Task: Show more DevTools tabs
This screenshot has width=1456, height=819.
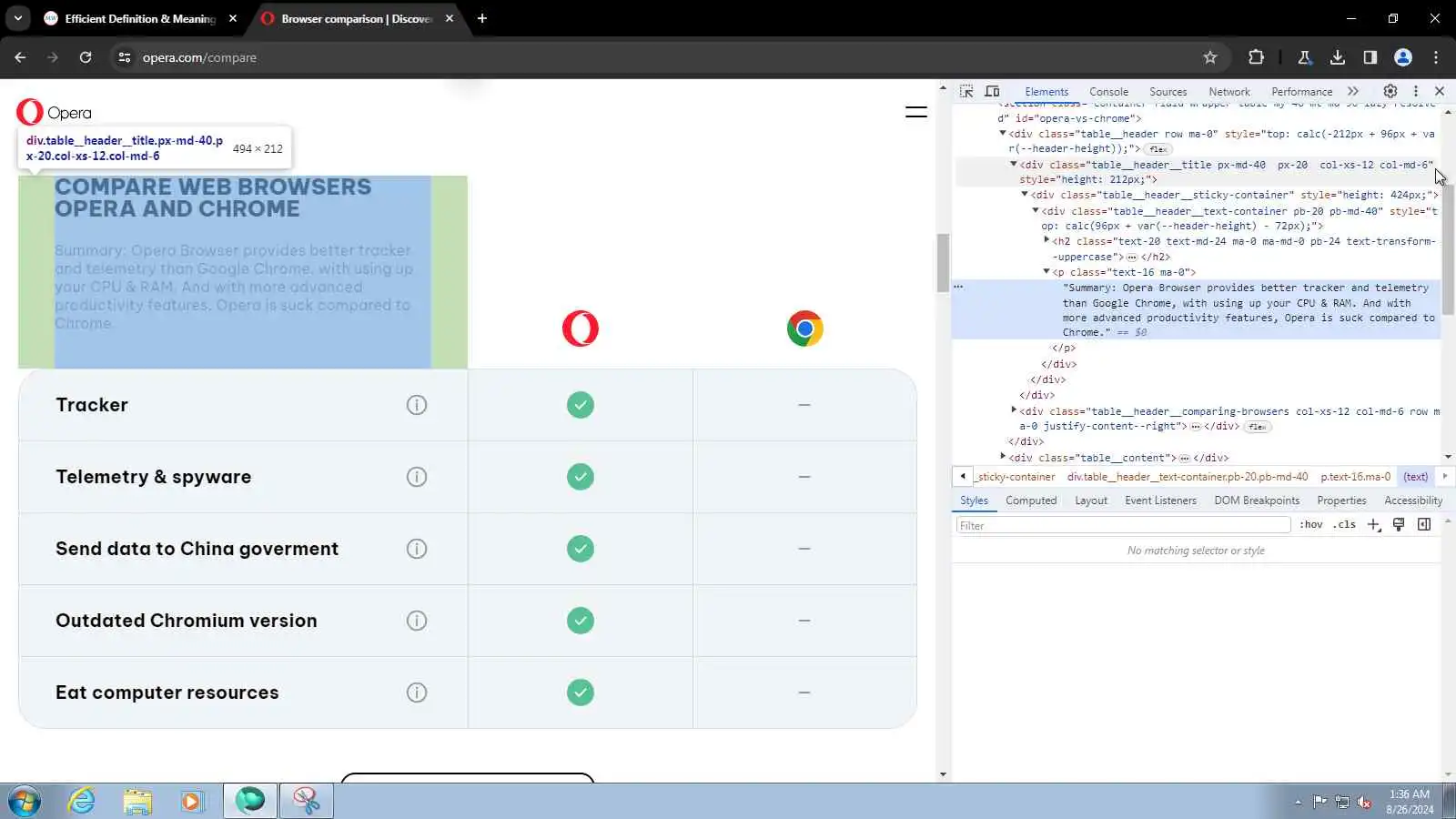Action: 1353,91
